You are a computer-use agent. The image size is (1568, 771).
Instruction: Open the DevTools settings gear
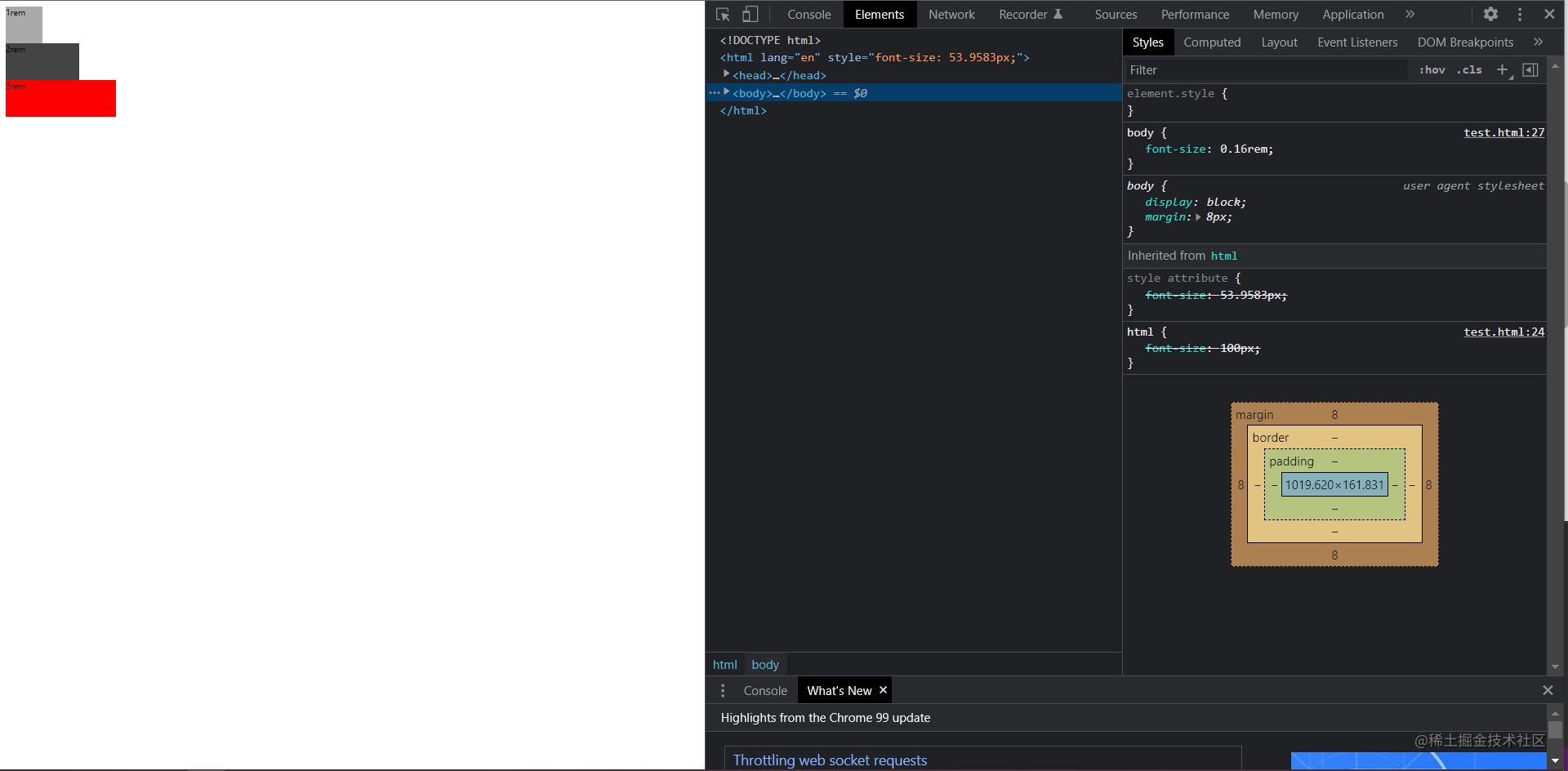click(1490, 14)
